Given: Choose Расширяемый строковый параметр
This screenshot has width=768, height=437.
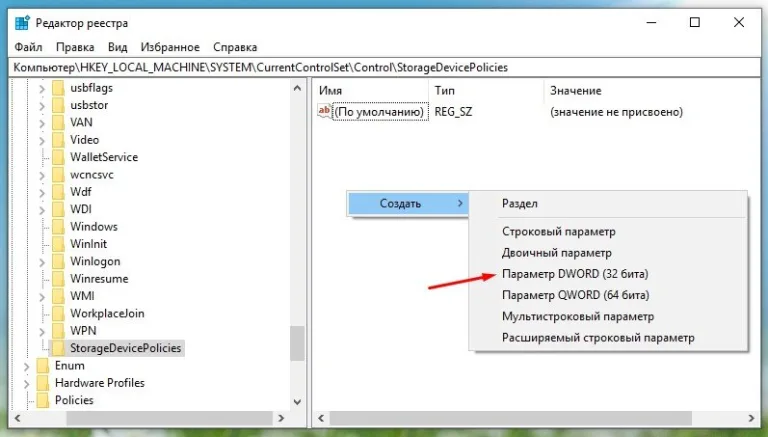Looking at the screenshot, I should tap(608, 338).
